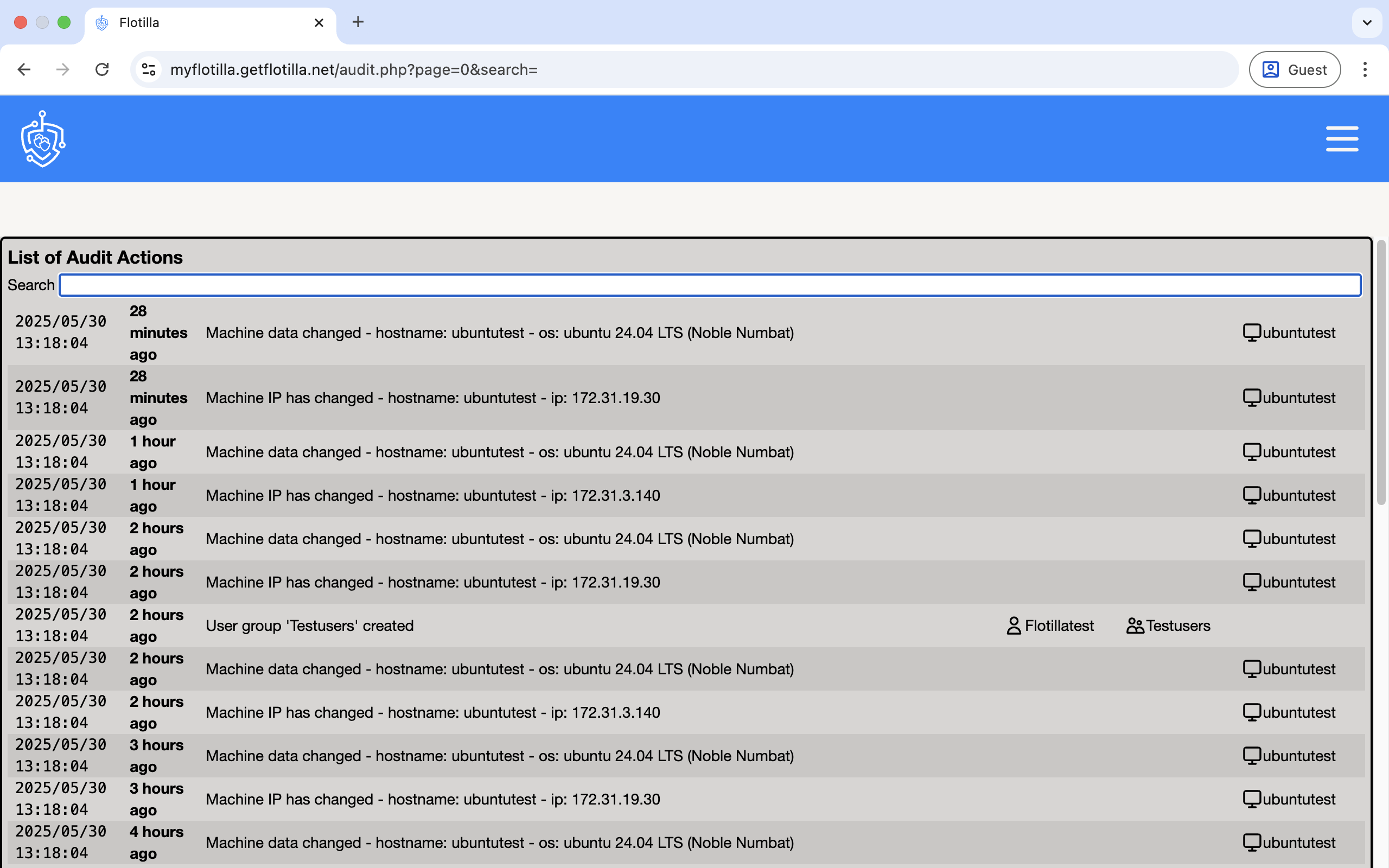Reload the current browser page
The width and height of the screenshot is (1389, 868).
tap(102, 69)
